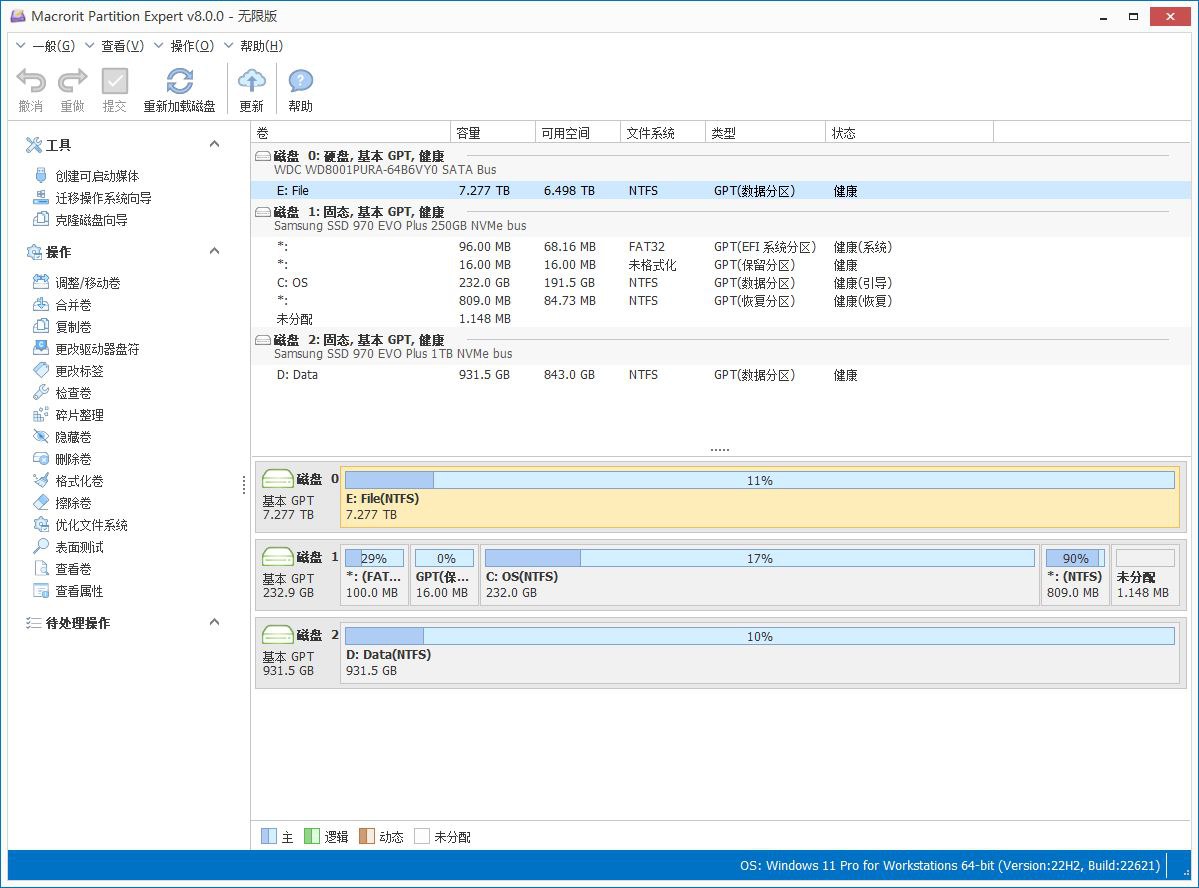Select 更改标签 operation icon

coord(41,370)
